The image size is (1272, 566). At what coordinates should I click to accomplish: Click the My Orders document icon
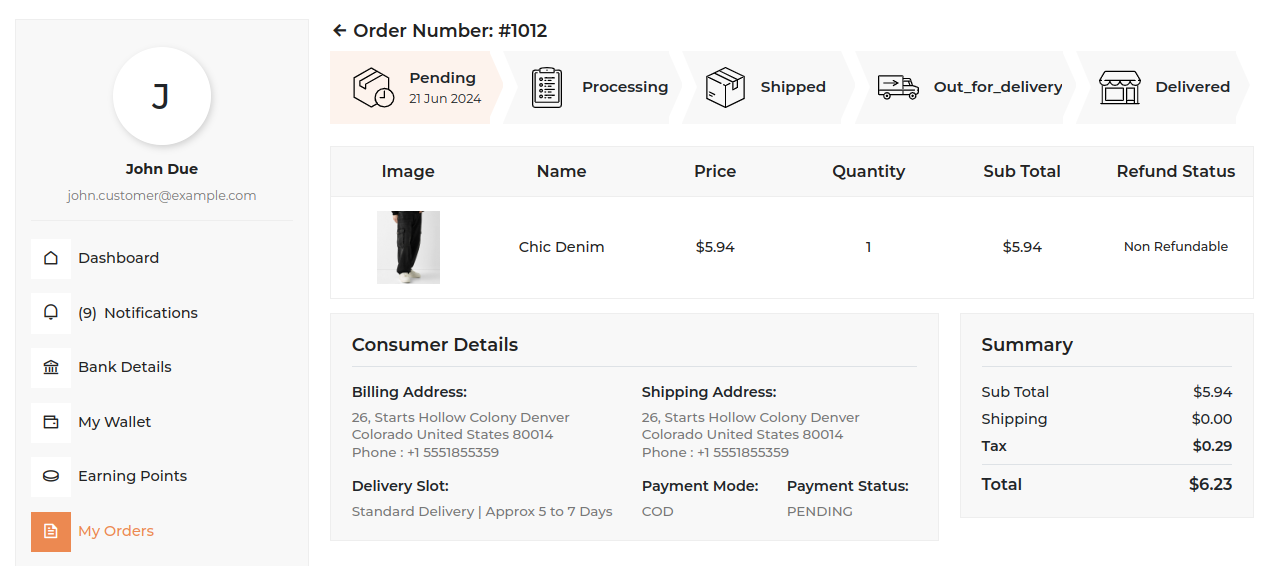(x=51, y=531)
